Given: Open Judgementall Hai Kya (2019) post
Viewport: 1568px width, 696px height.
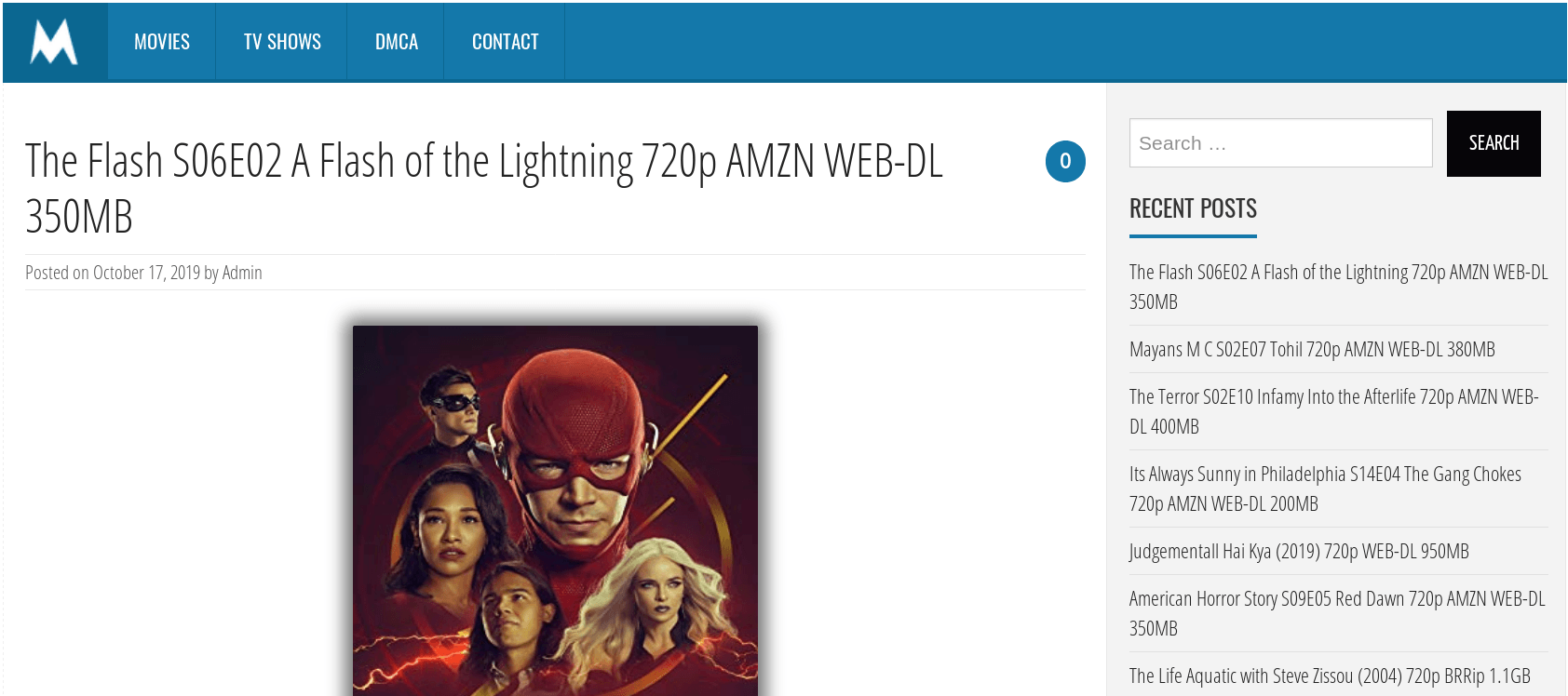Looking at the screenshot, I should pyautogui.click(x=1299, y=551).
